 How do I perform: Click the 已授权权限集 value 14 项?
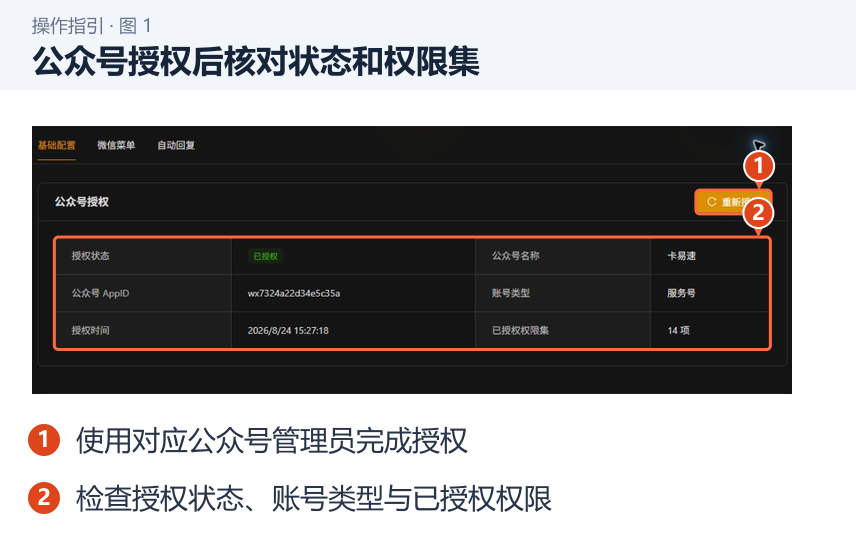point(679,330)
